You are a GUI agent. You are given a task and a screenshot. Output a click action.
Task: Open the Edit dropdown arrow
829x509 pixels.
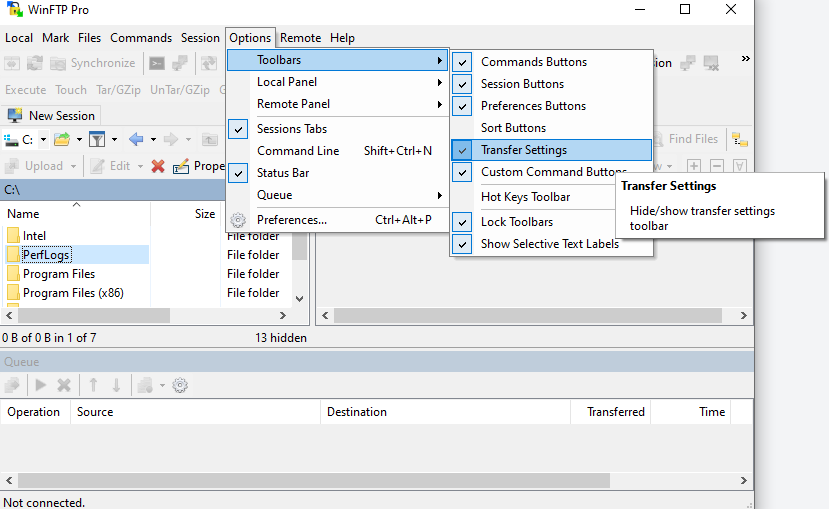[140, 166]
